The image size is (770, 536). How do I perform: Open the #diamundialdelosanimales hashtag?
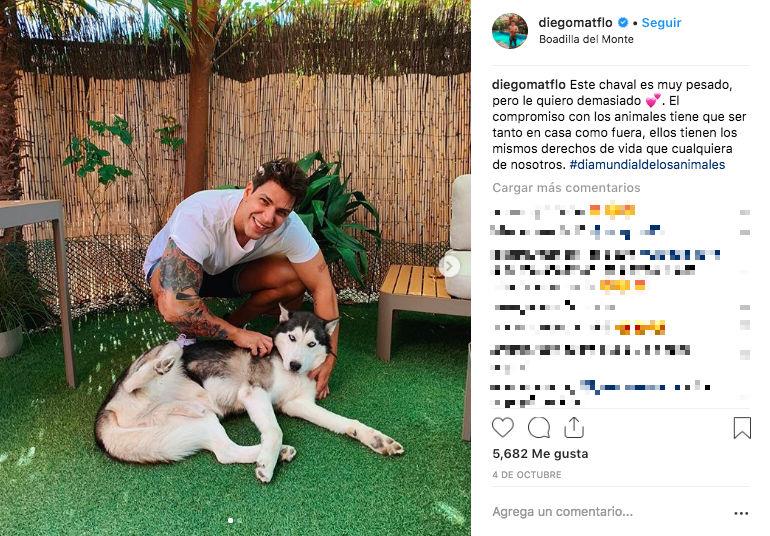point(647,165)
